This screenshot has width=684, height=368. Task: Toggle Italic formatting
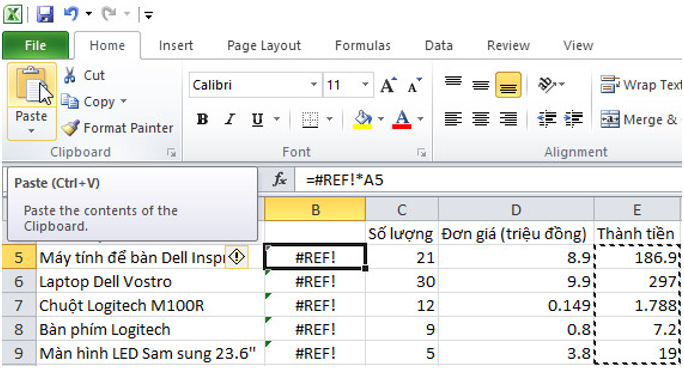(x=230, y=119)
